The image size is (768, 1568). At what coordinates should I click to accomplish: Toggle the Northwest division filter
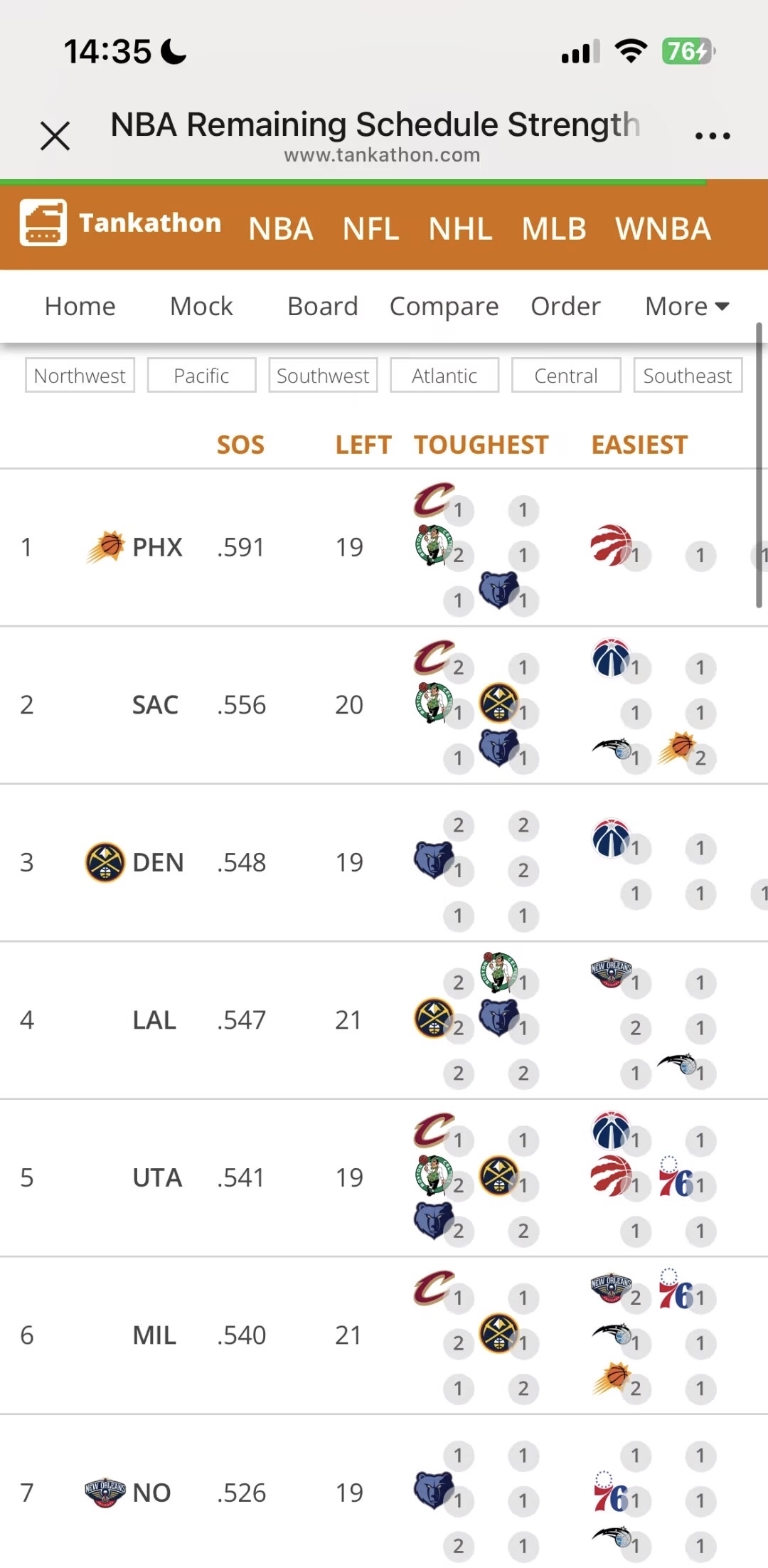80,375
